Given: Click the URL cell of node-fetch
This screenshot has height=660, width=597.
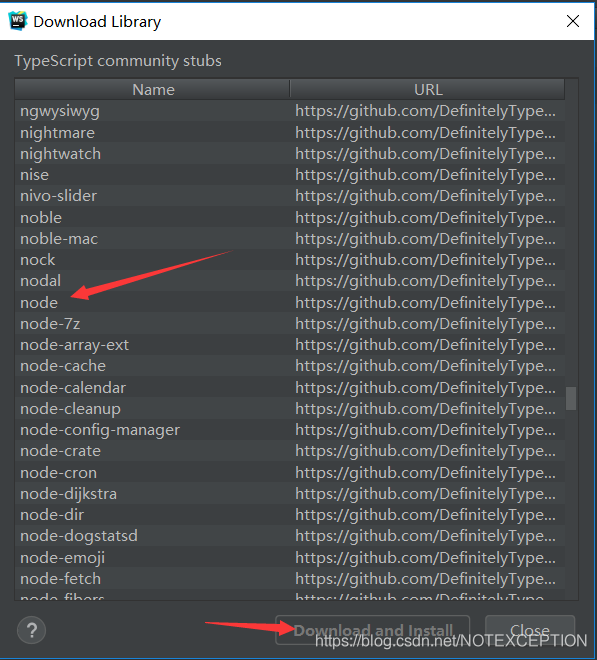Looking at the screenshot, I should pyautogui.click(x=425, y=579).
